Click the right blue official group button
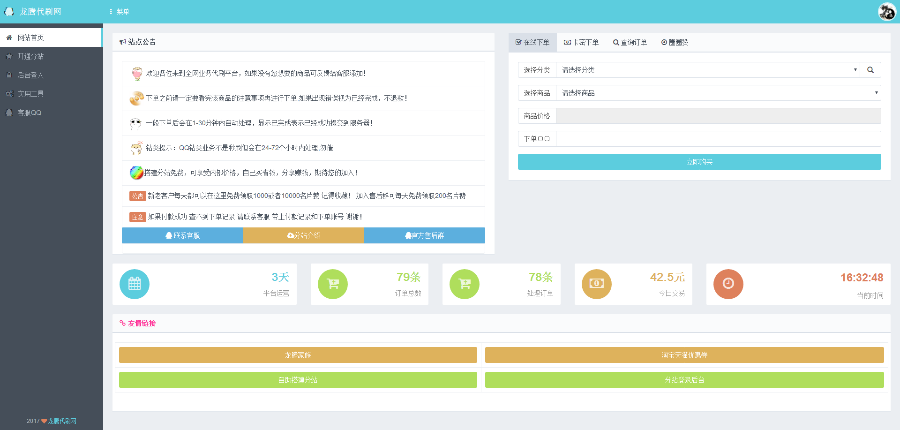This screenshot has height=430, width=900. coord(424,235)
